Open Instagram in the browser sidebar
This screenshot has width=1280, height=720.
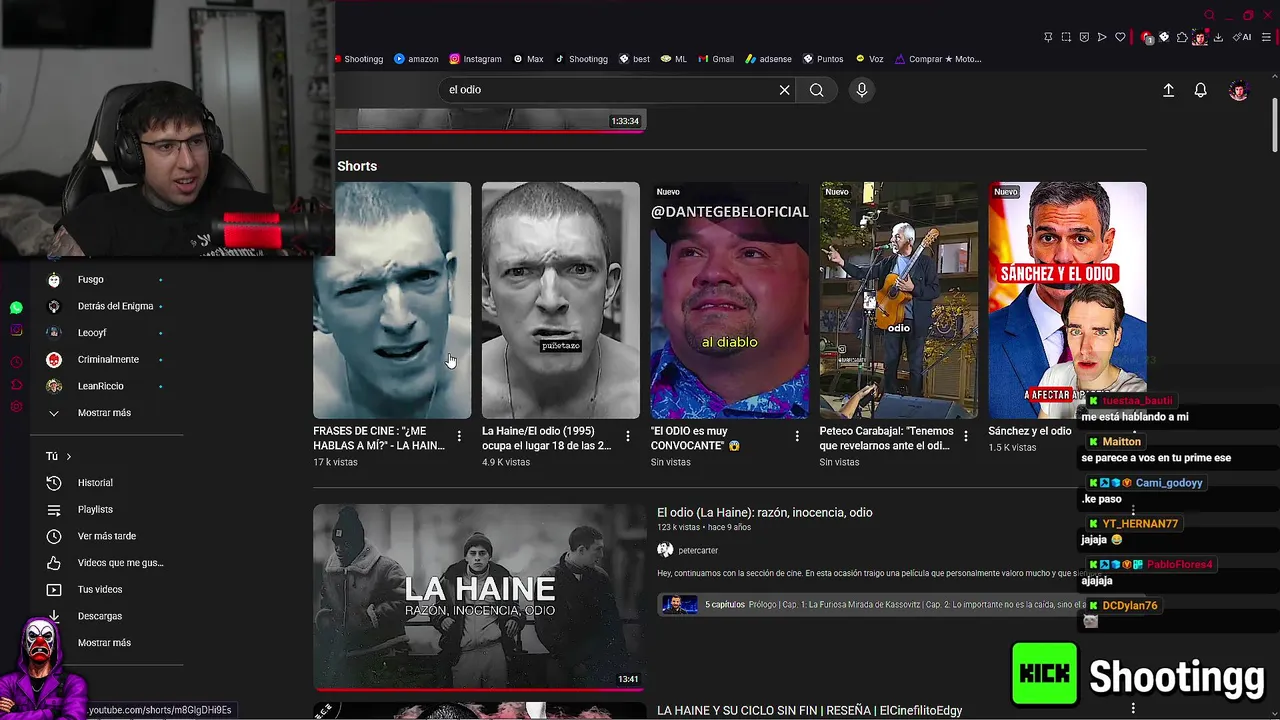point(16,330)
